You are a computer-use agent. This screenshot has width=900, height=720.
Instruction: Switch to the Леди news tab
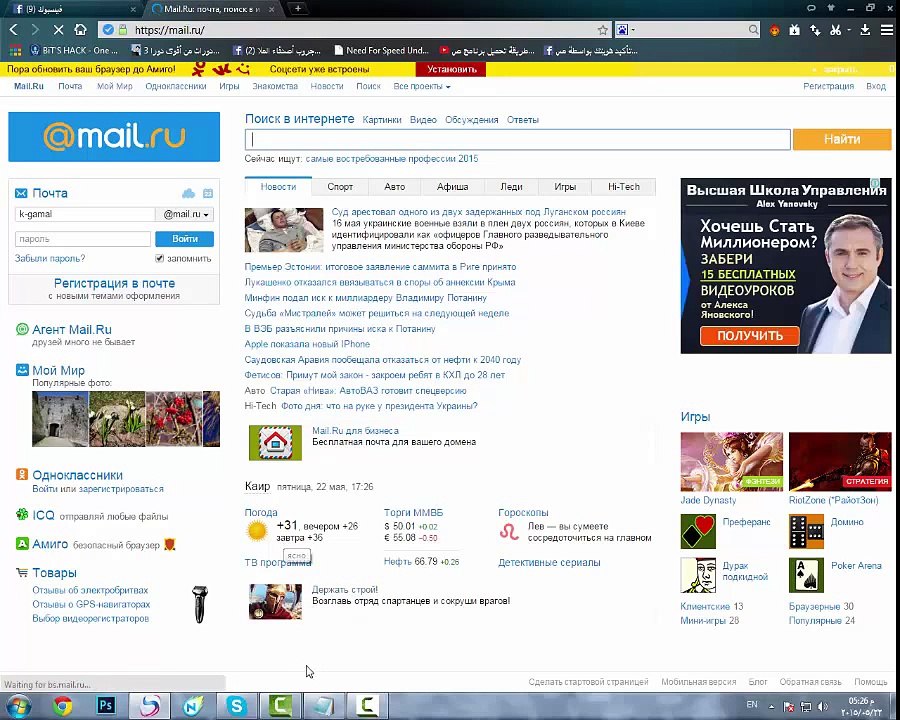pyautogui.click(x=511, y=187)
